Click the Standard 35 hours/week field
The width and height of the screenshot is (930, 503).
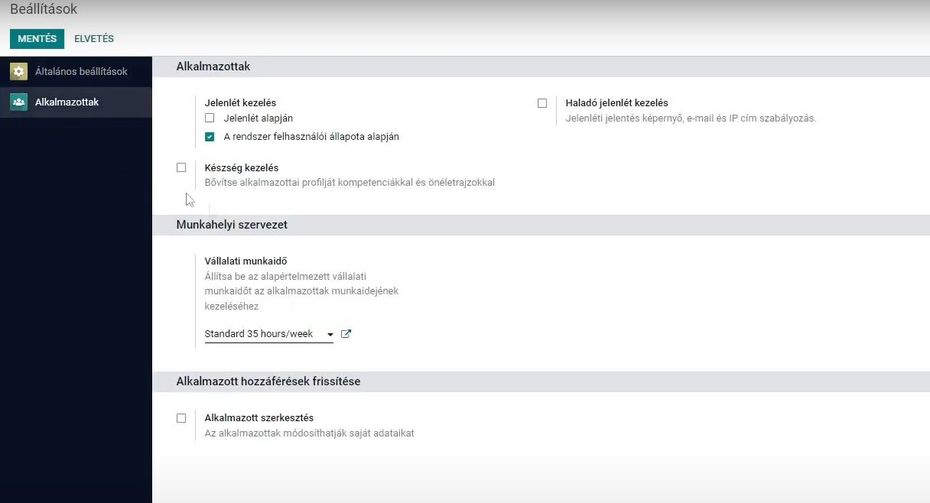pos(269,334)
